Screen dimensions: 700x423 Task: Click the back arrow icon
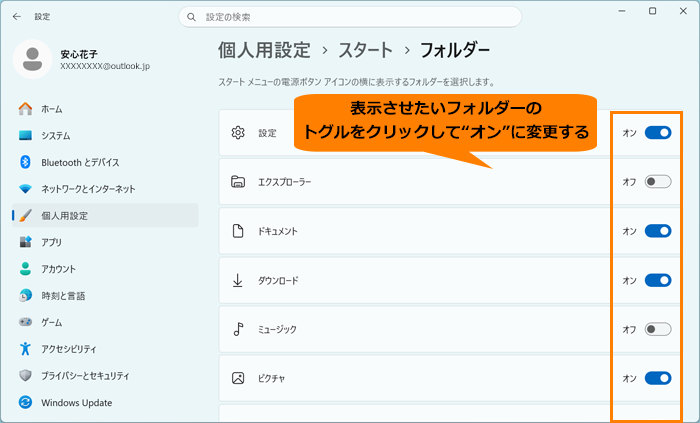17,17
